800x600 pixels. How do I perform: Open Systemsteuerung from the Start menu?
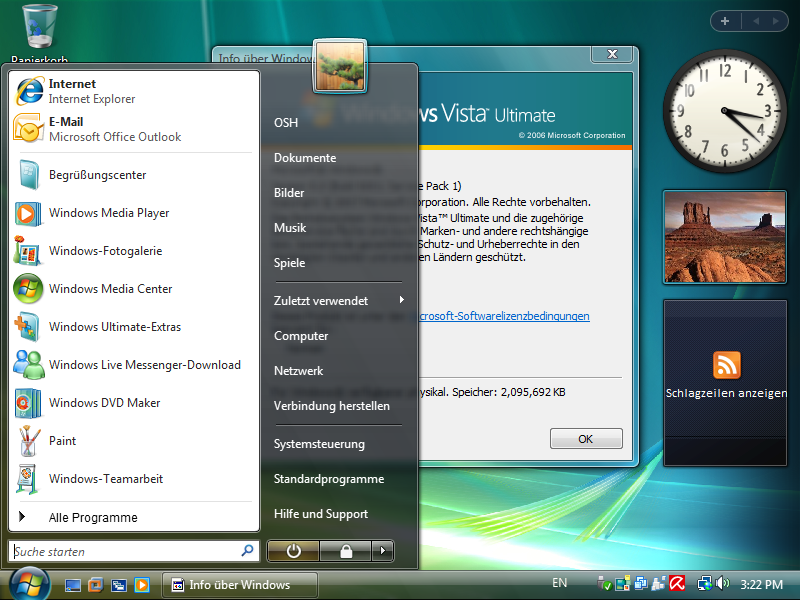click(x=319, y=444)
